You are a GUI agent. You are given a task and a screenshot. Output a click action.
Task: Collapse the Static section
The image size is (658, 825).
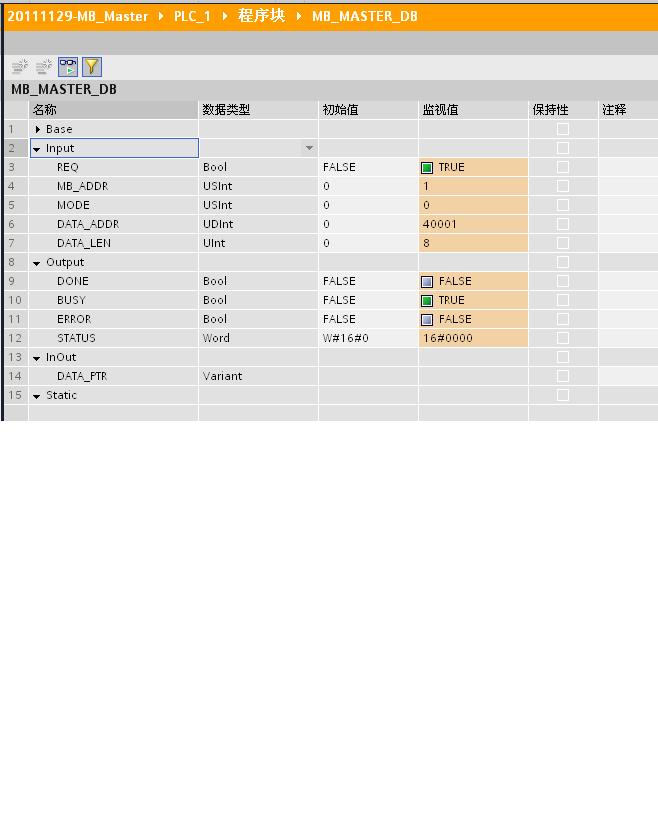(37, 396)
